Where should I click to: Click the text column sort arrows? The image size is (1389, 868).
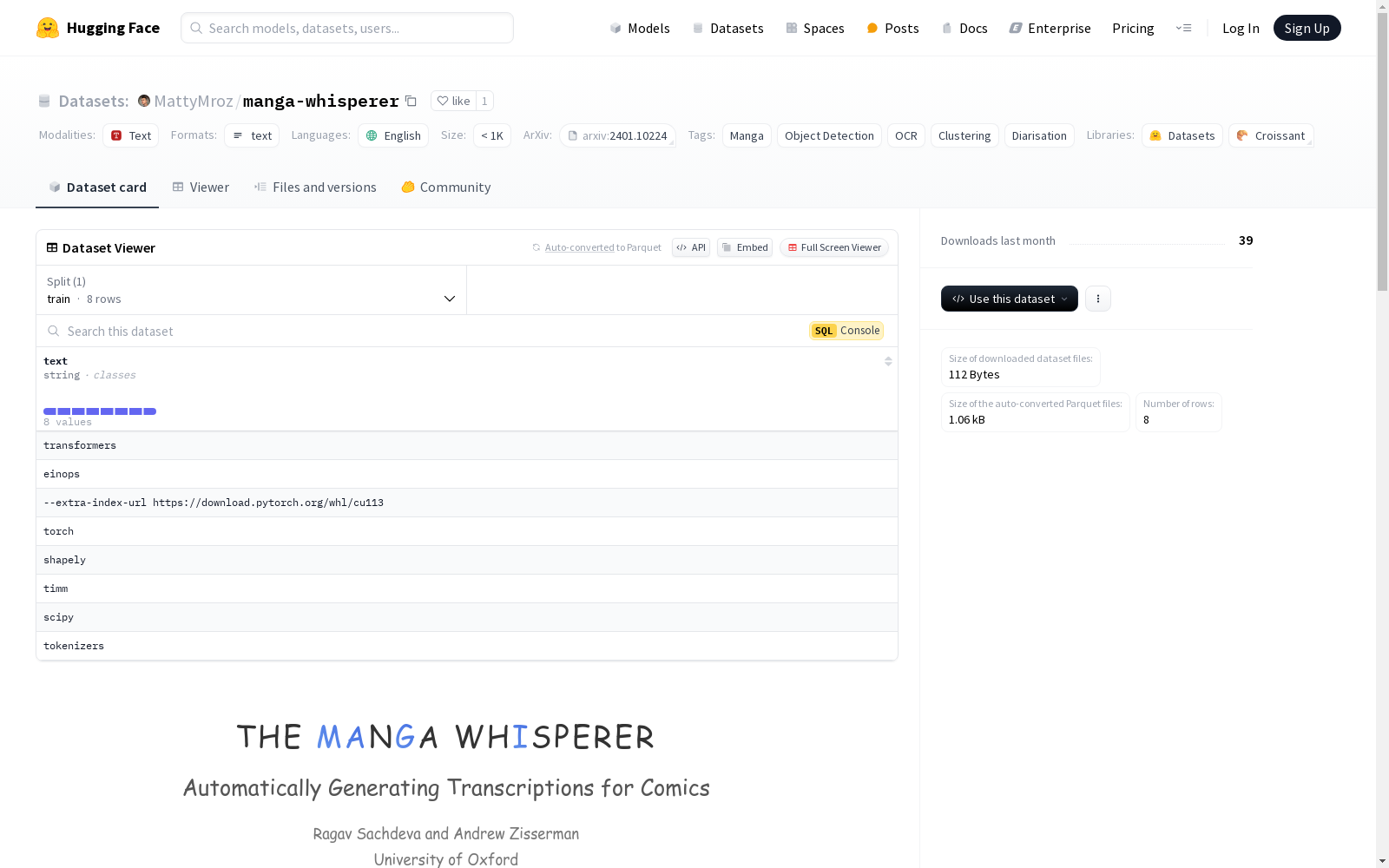point(888,361)
